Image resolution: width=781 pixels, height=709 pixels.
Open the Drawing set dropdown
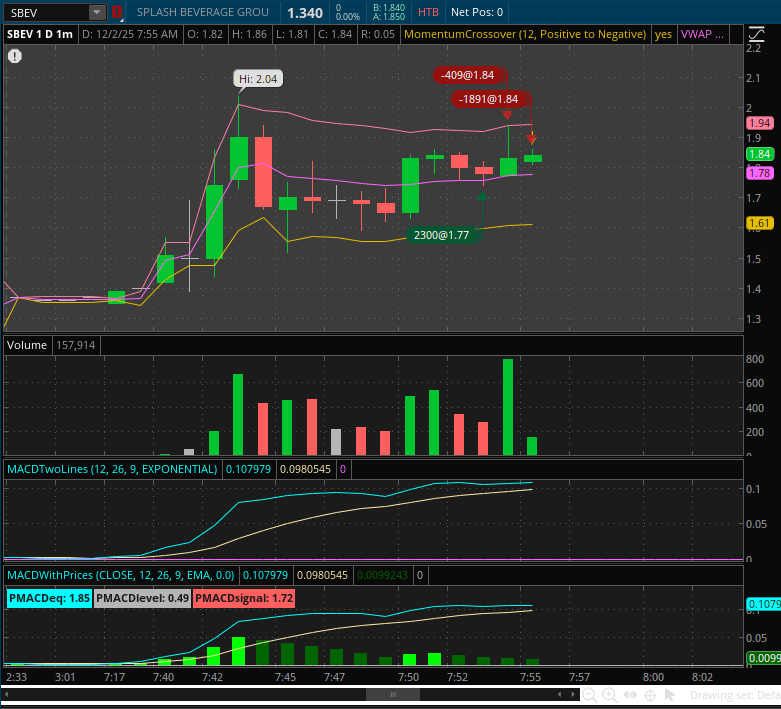point(735,695)
